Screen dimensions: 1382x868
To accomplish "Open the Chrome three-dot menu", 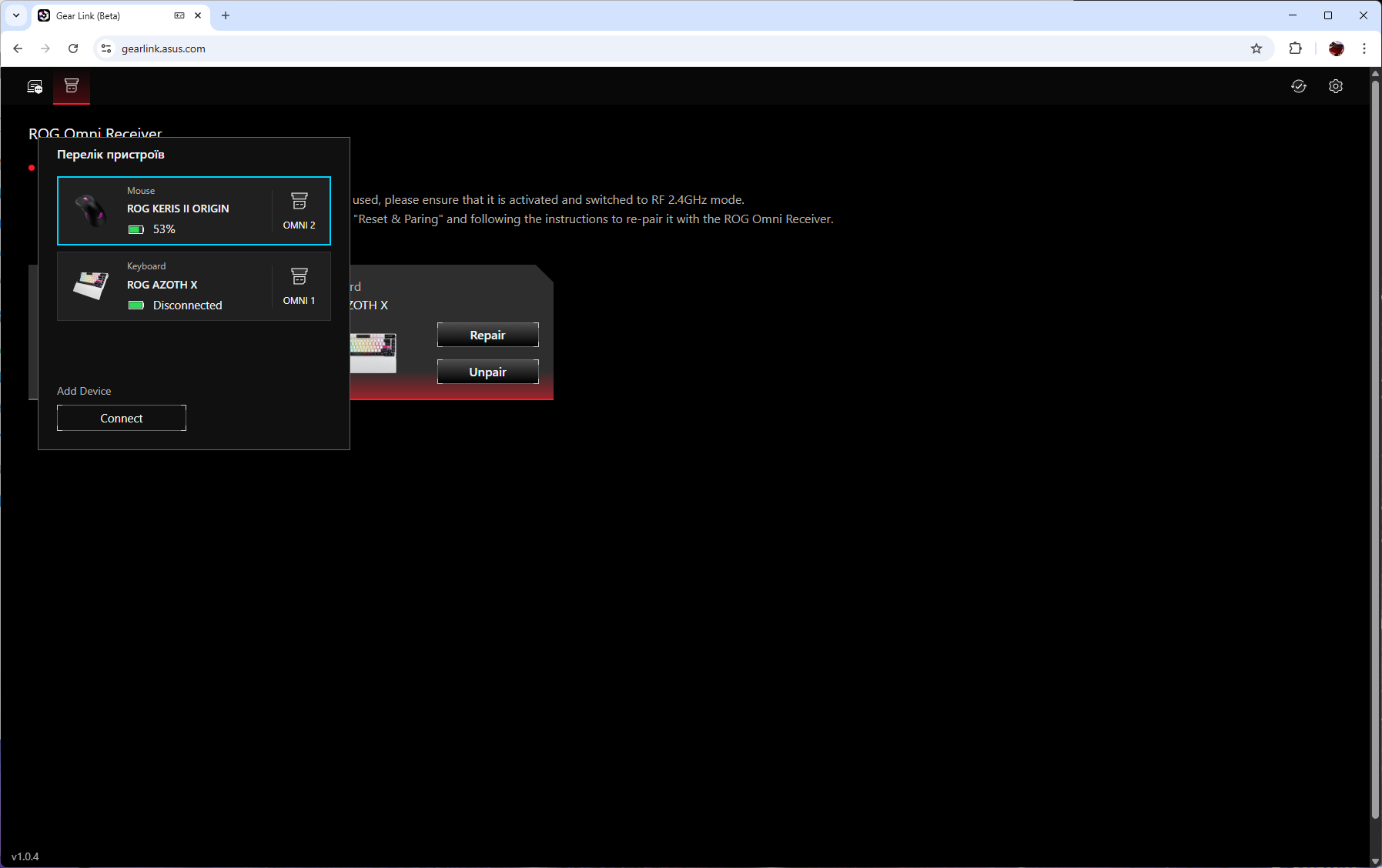I will (x=1364, y=48).
